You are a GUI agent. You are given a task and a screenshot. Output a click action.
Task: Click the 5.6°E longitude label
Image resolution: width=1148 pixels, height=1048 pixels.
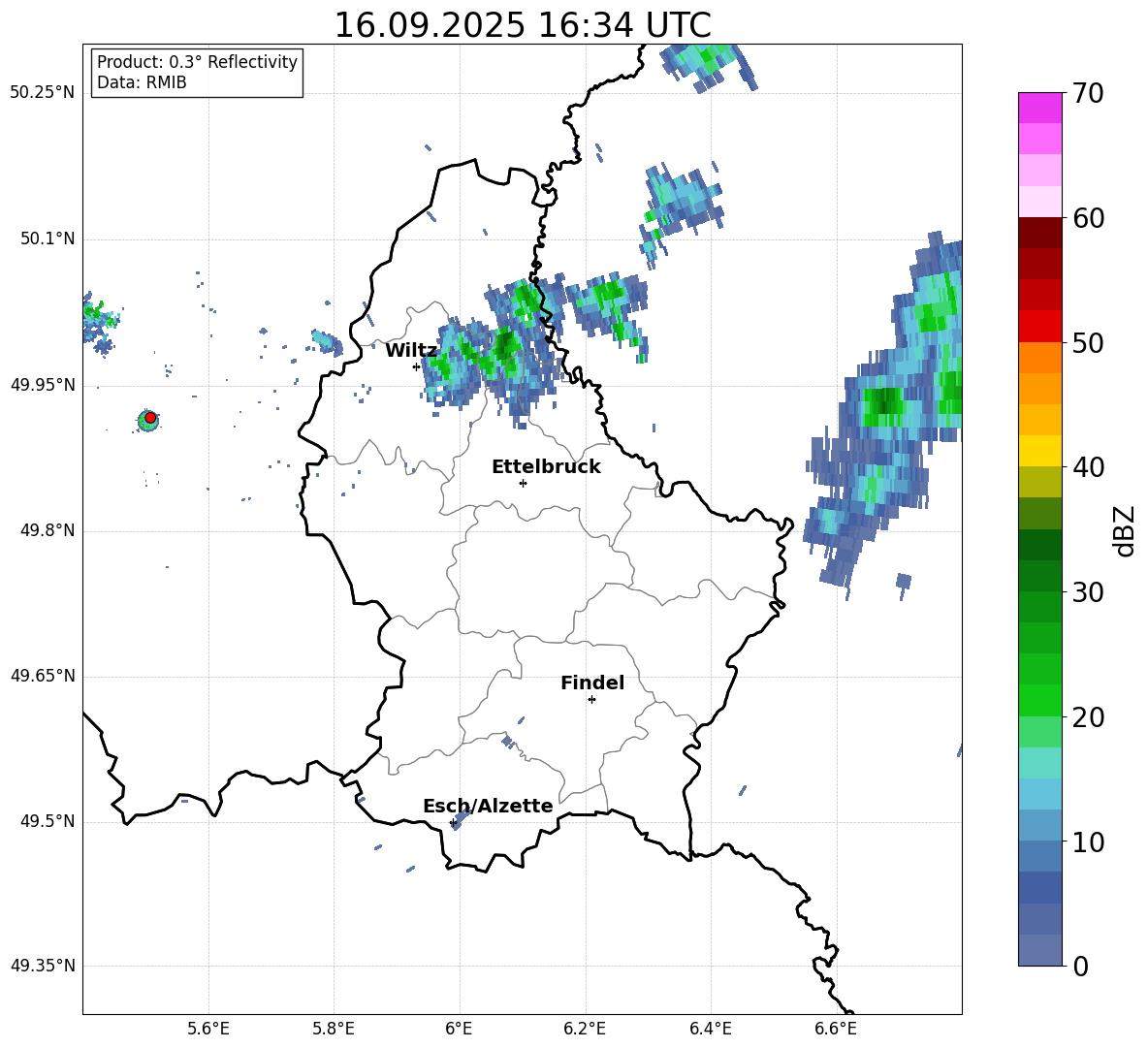coord(208,1030)
